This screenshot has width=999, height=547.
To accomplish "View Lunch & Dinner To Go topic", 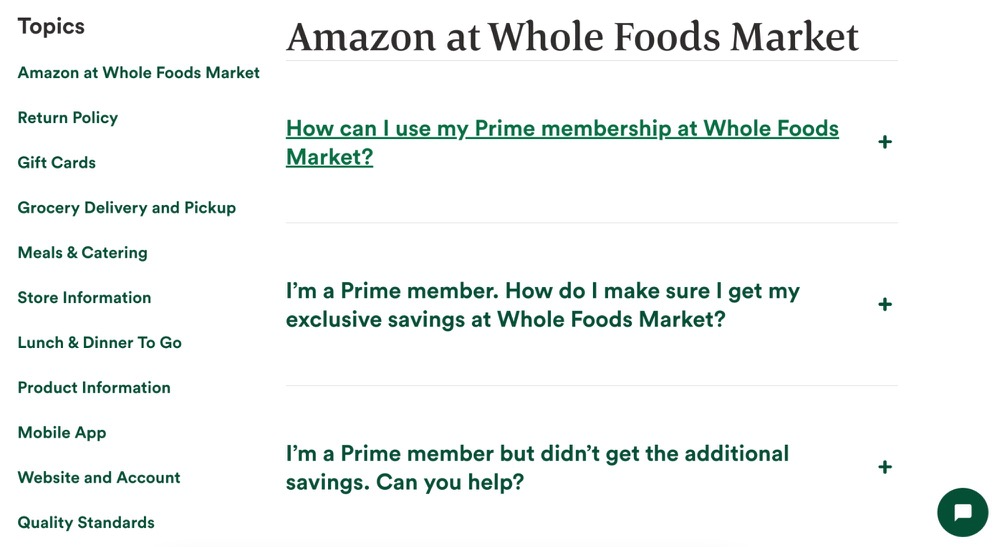I will (99, 343).
